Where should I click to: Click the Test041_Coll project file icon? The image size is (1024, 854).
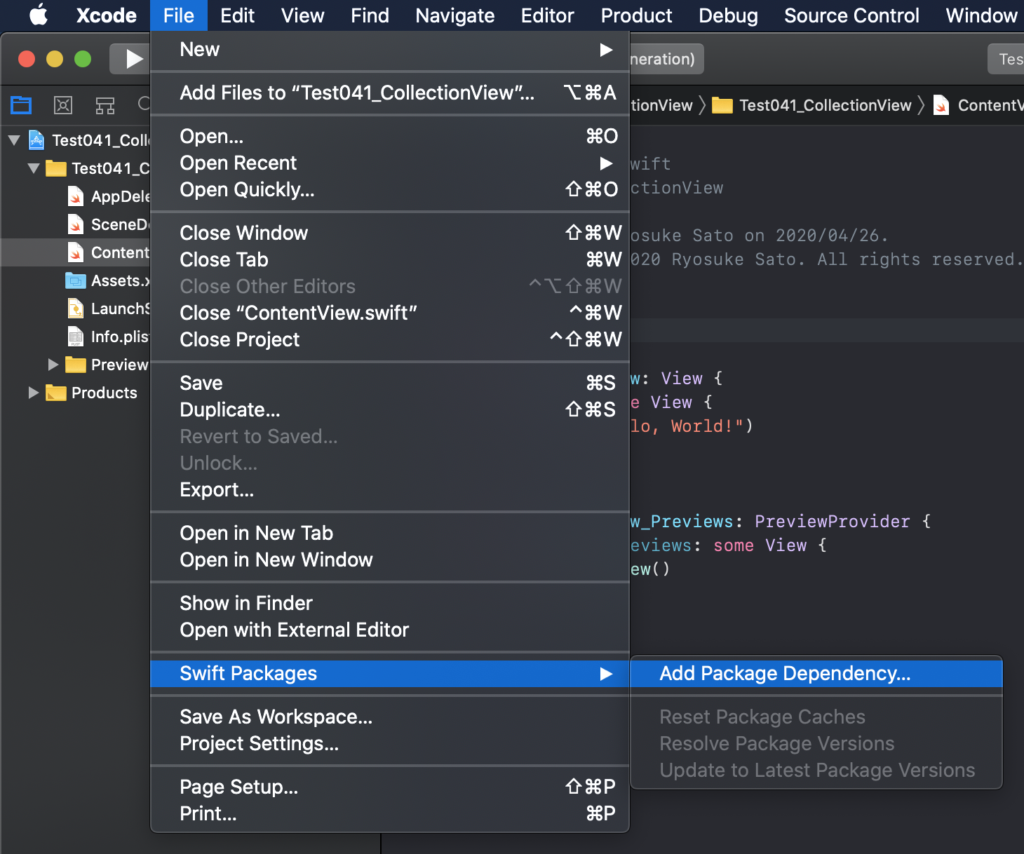[x=37, y=140]
